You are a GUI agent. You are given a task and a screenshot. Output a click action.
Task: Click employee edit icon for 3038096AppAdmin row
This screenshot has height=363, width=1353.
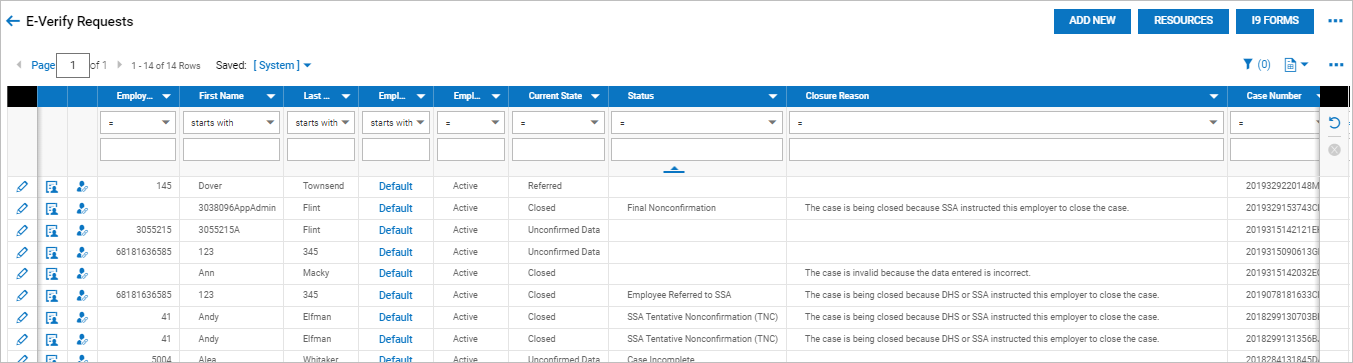point(82,208)
